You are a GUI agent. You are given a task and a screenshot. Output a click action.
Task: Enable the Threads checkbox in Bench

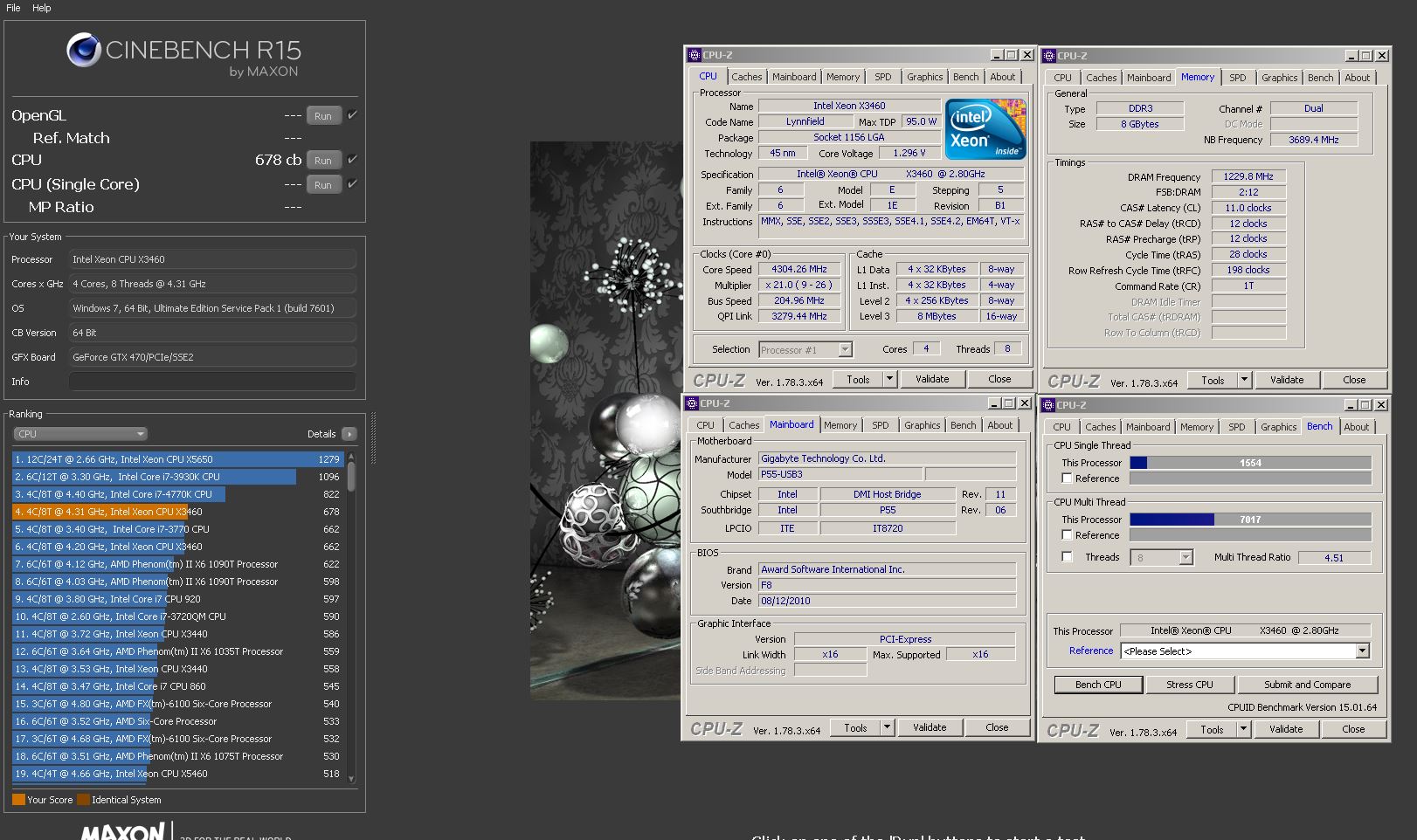(1067, 557)
